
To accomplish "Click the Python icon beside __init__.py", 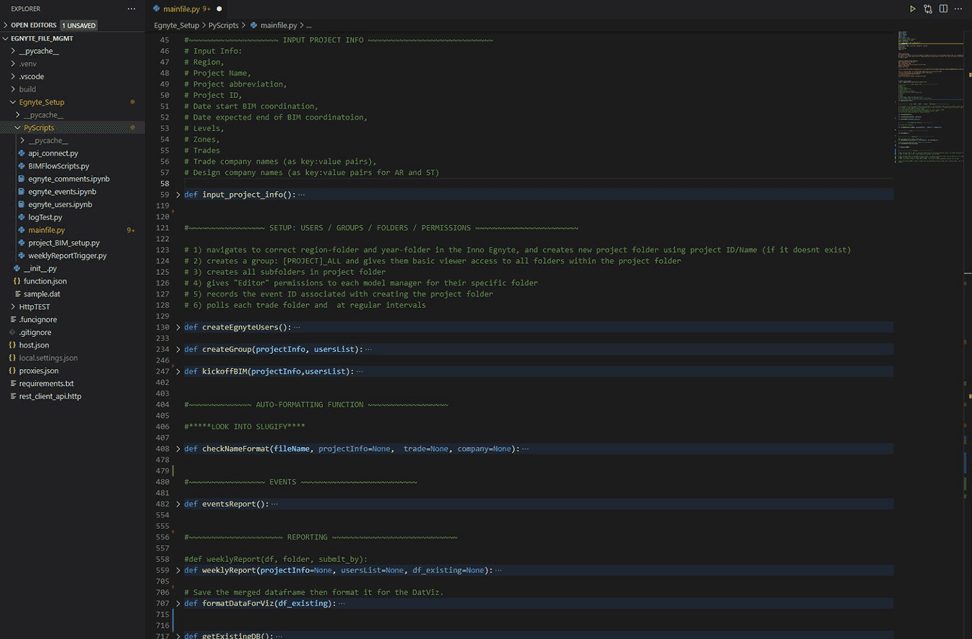I will [x=17, y=268].
